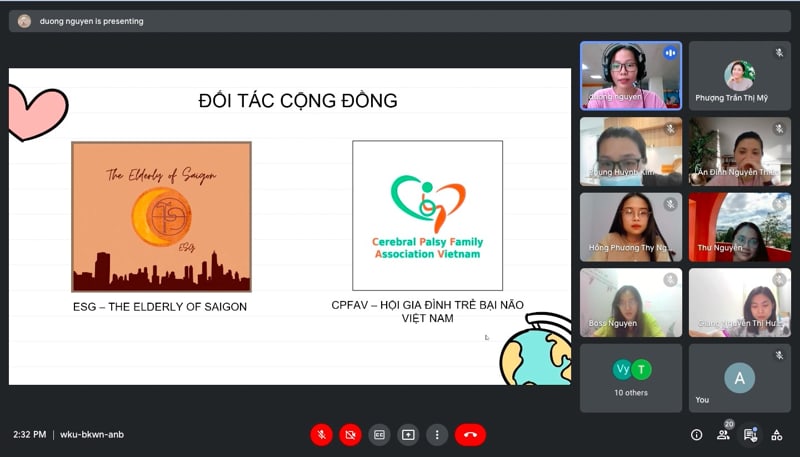Expand the "10 others" participants tile
The image size is (800, 457).
click(x=631, y=378)
